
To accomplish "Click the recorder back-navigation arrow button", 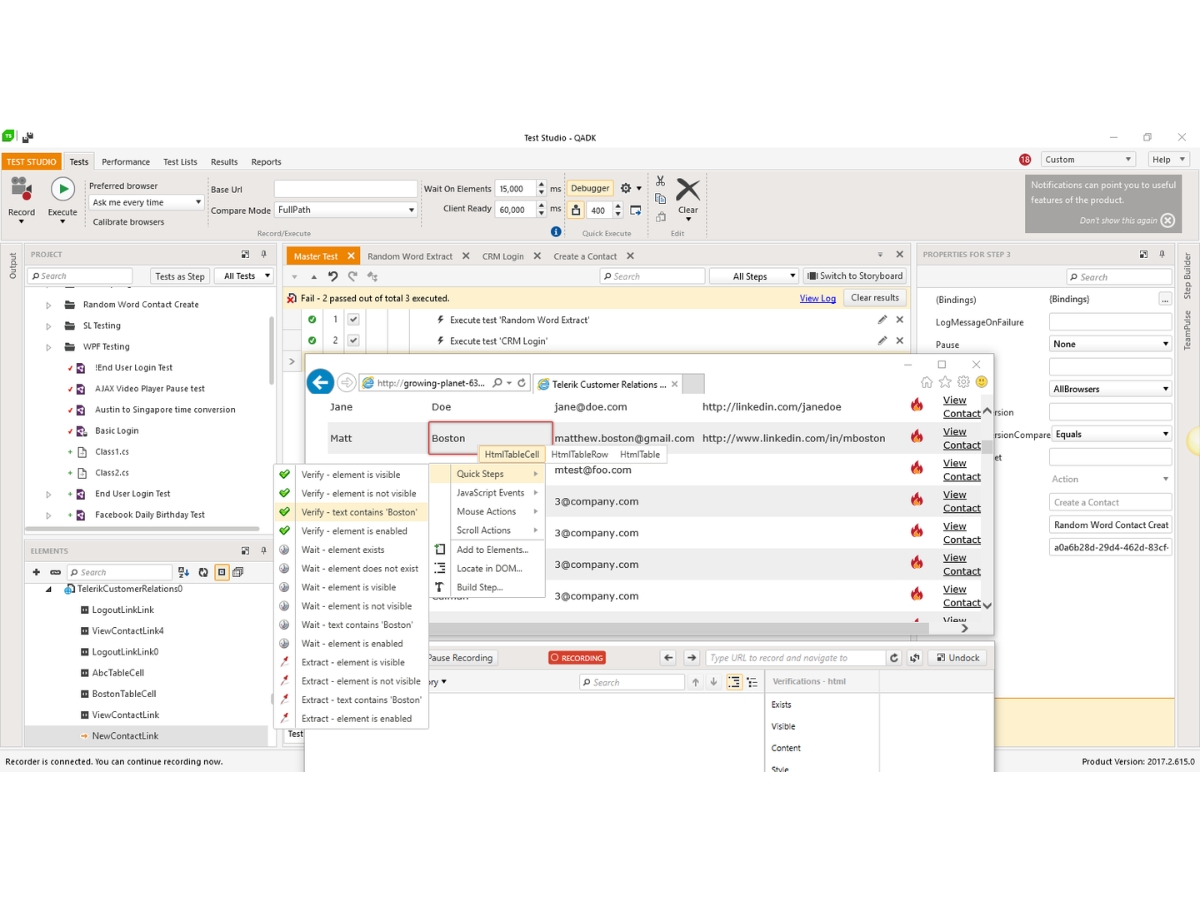I will point(669,657).
